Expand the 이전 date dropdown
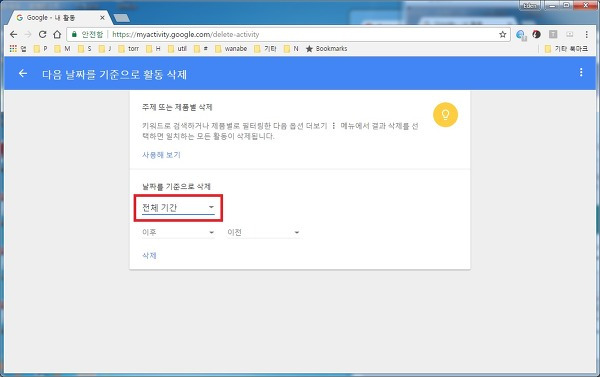 tap(263, 232)
